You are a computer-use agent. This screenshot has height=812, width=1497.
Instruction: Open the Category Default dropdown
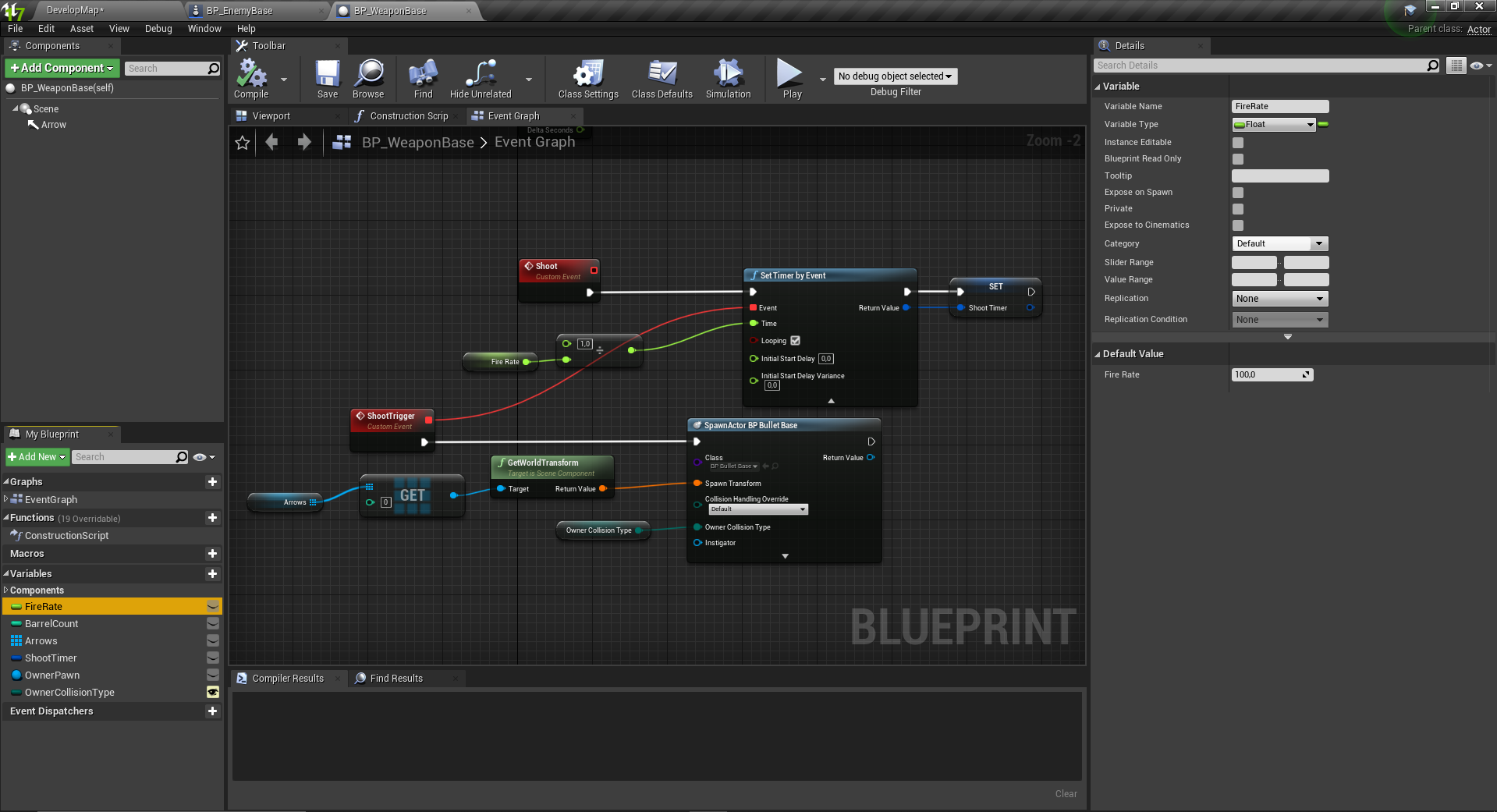pyautogui.click(x=1279, y=244)
